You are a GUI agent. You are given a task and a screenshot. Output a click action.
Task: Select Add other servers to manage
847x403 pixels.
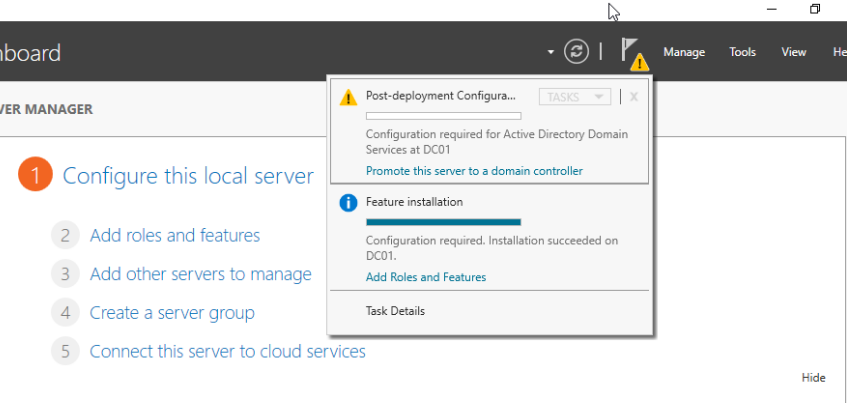(200, 274)
